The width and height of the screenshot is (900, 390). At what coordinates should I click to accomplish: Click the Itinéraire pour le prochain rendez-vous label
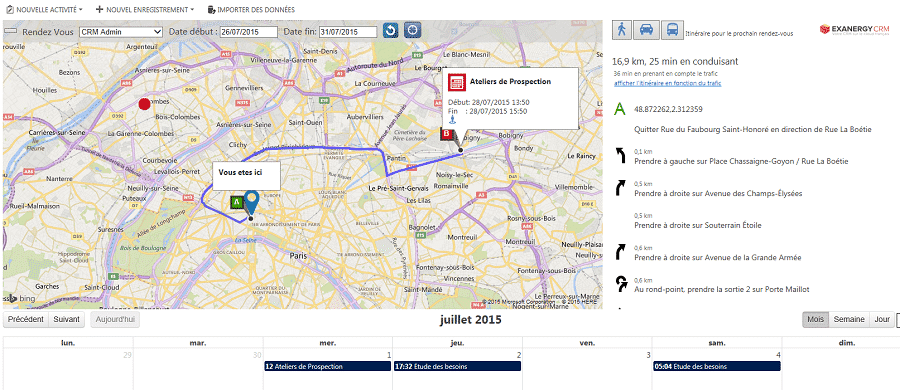[x=739, y=34]
